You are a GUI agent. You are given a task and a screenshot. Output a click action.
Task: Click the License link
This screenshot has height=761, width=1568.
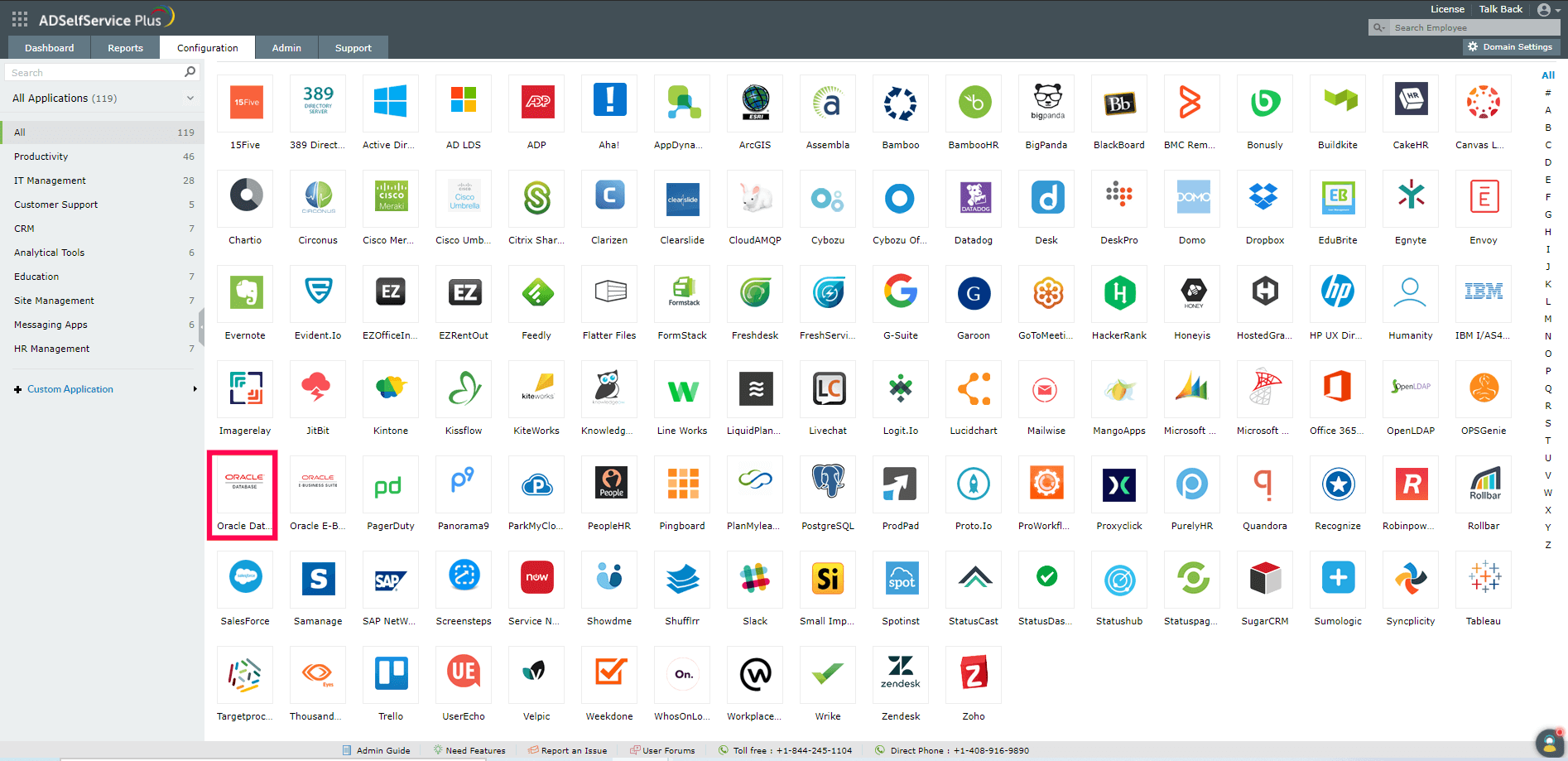pyautogui.click(x=1447, y=9)
